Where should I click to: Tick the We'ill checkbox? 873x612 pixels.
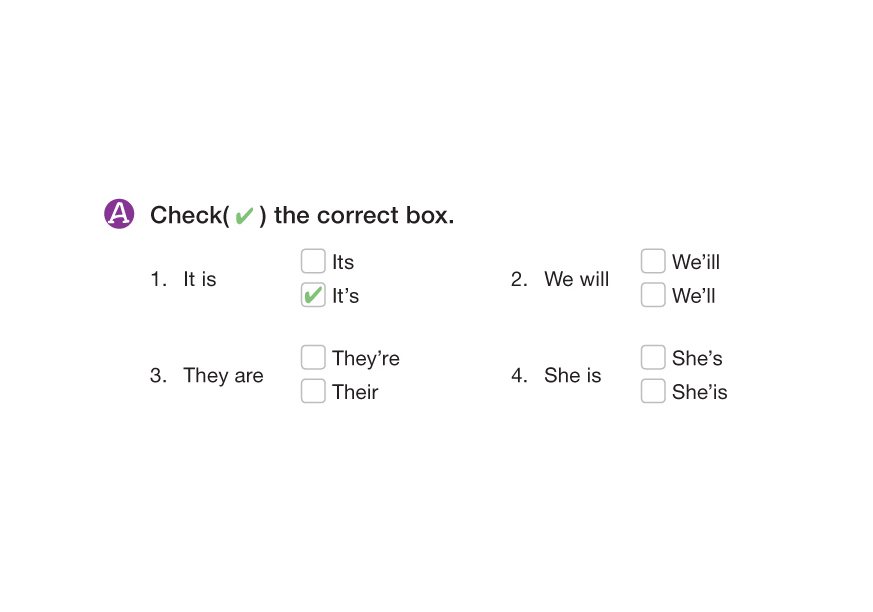pyautogui.click(x=653, y=262)
